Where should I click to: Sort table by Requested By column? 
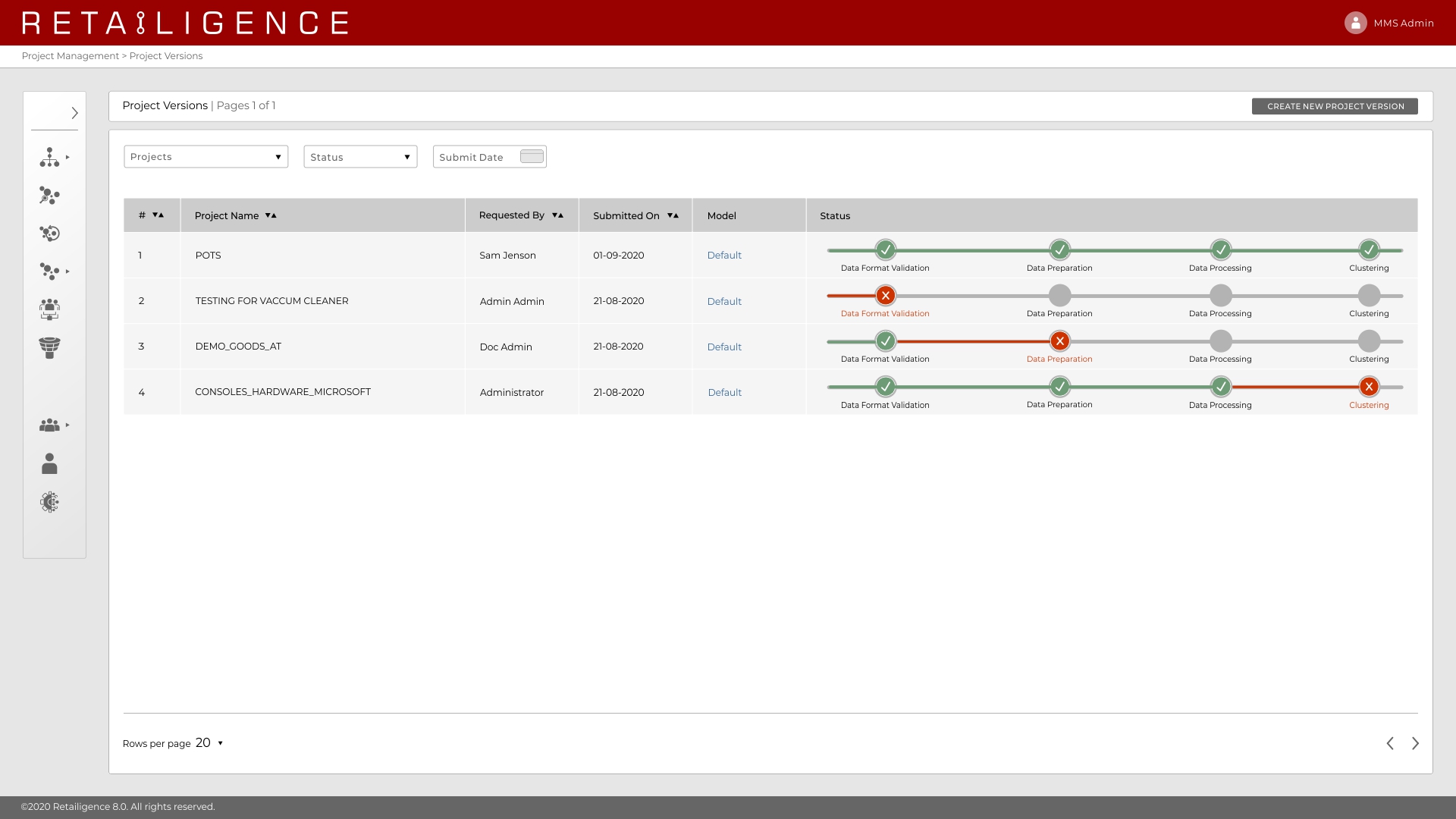[x=557, y=215]
